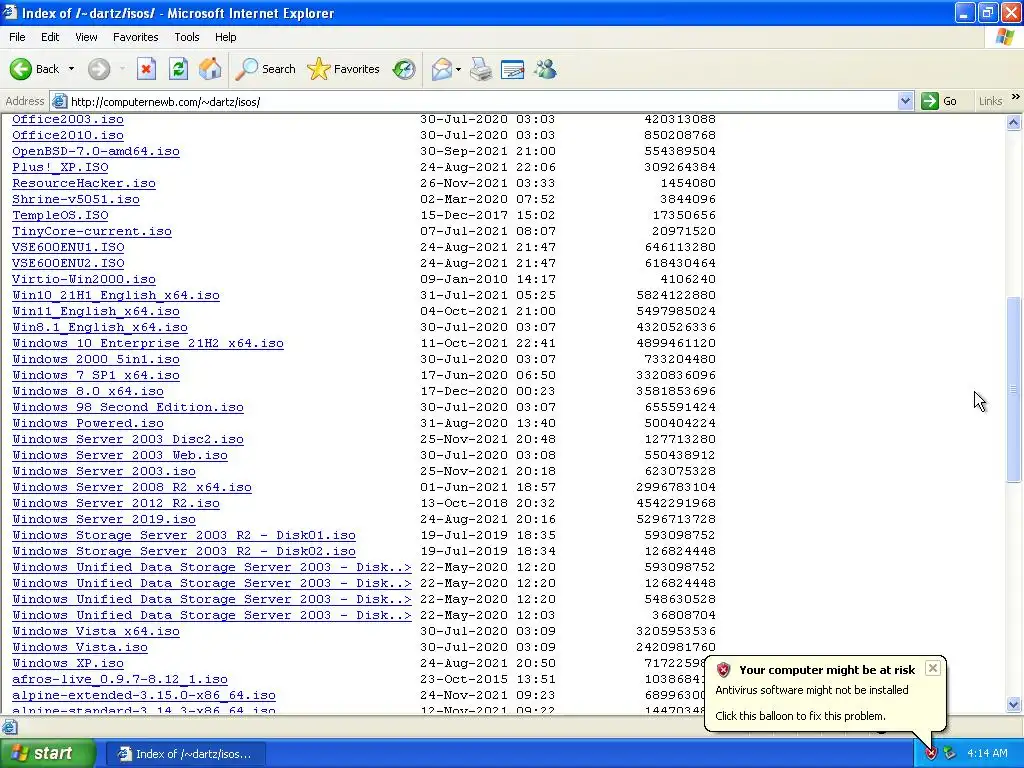The height and width of the screenshot is (768, 1024).
Task: Open Windows_Vista_x64.iso link
Action: point(96,631)
